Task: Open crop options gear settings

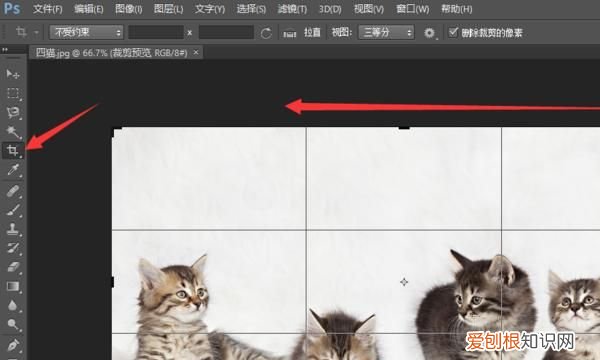Action: (429, 33)
